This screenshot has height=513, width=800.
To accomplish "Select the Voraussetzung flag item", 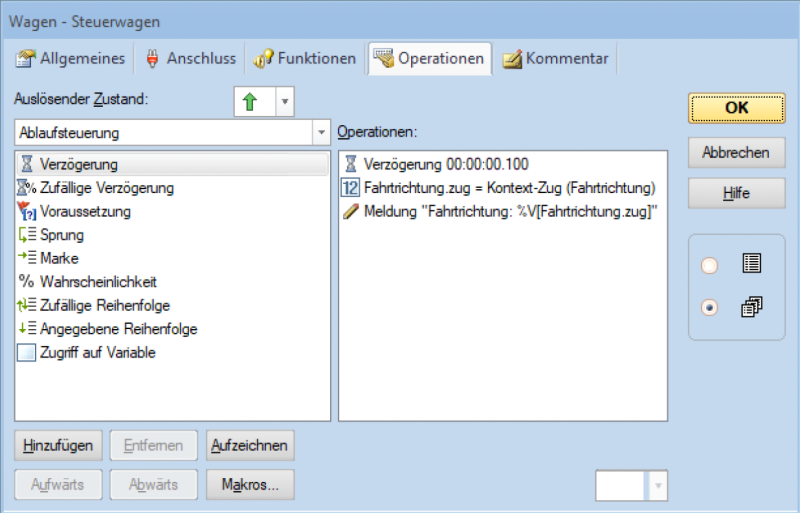I will point(85,211).
